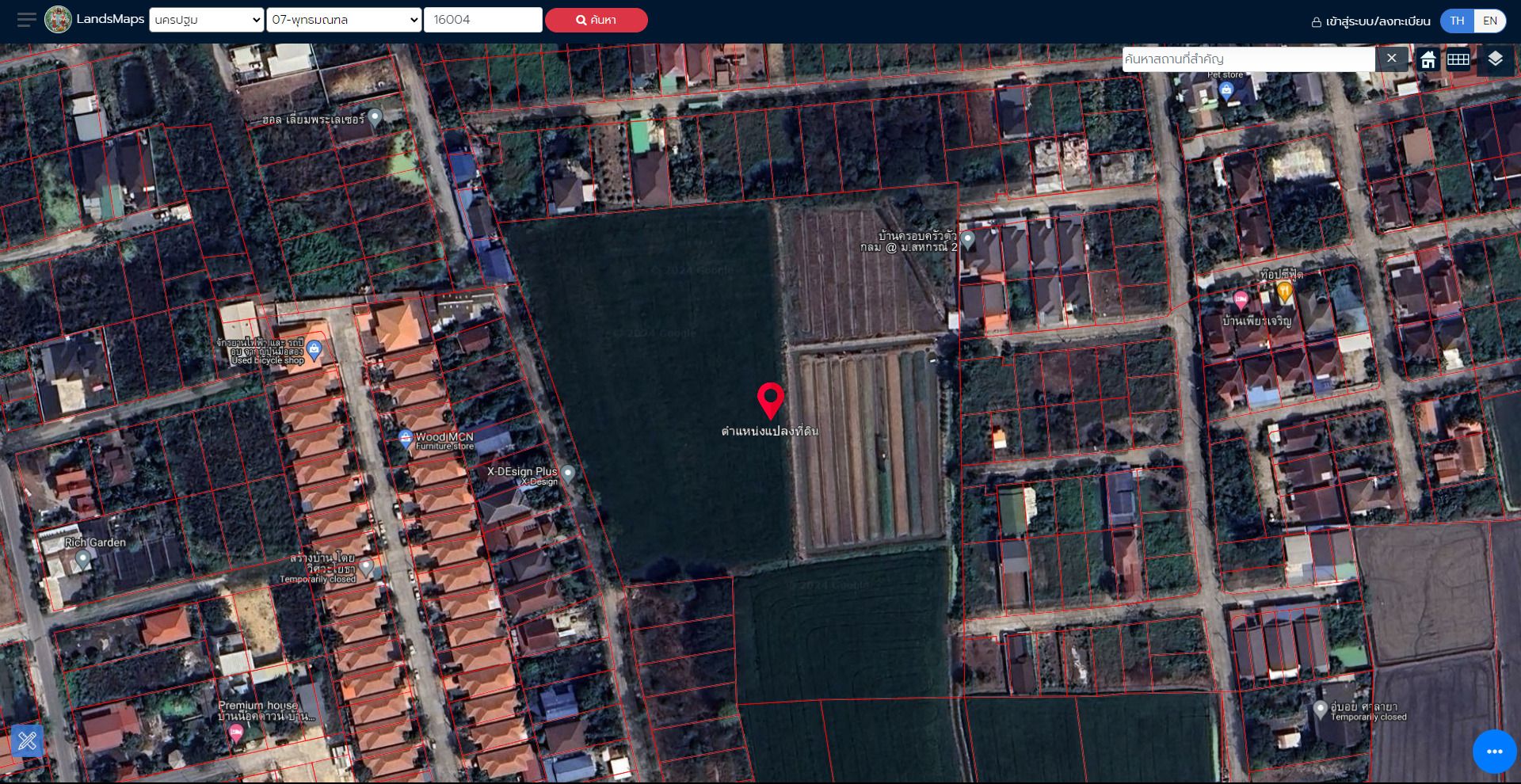Click the X-DEsign Plus map marker

click(x=567, y=474)
